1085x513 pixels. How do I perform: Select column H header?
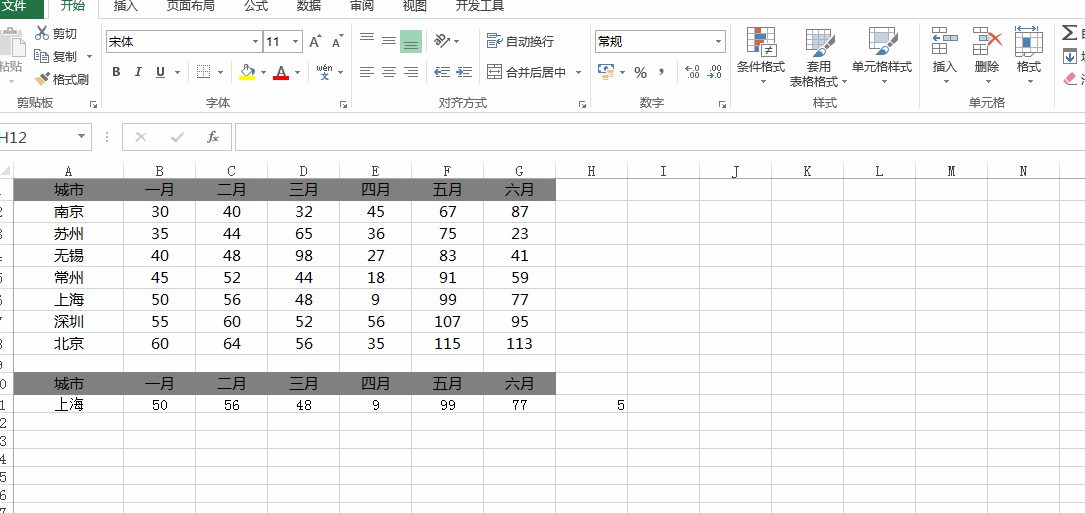point(592,171)
